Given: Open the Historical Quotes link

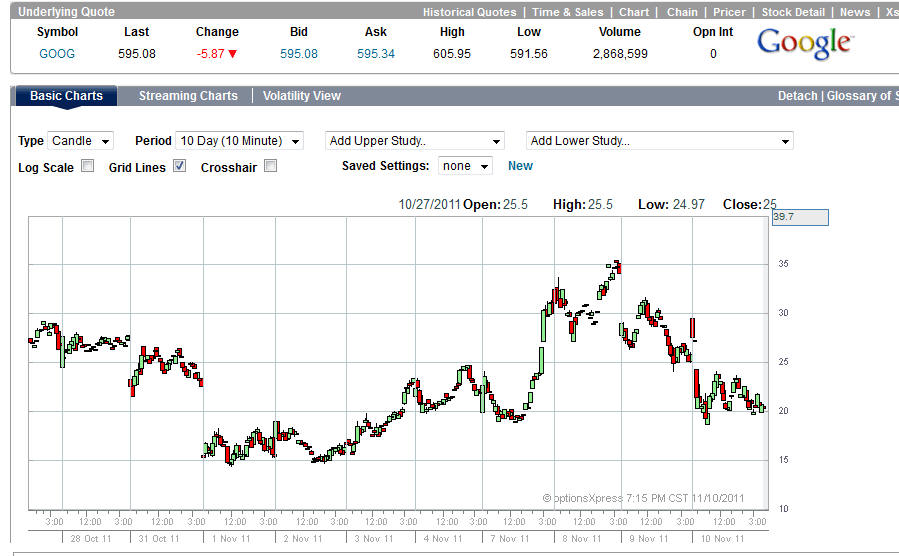Looking at the screenshot, I should (x=469, y=12).
